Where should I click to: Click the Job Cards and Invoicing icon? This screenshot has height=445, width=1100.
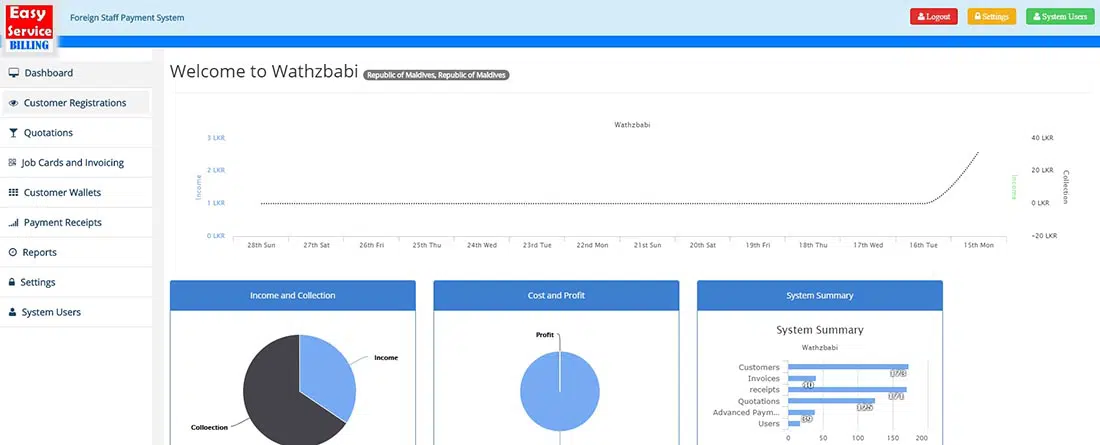[12, 163]
